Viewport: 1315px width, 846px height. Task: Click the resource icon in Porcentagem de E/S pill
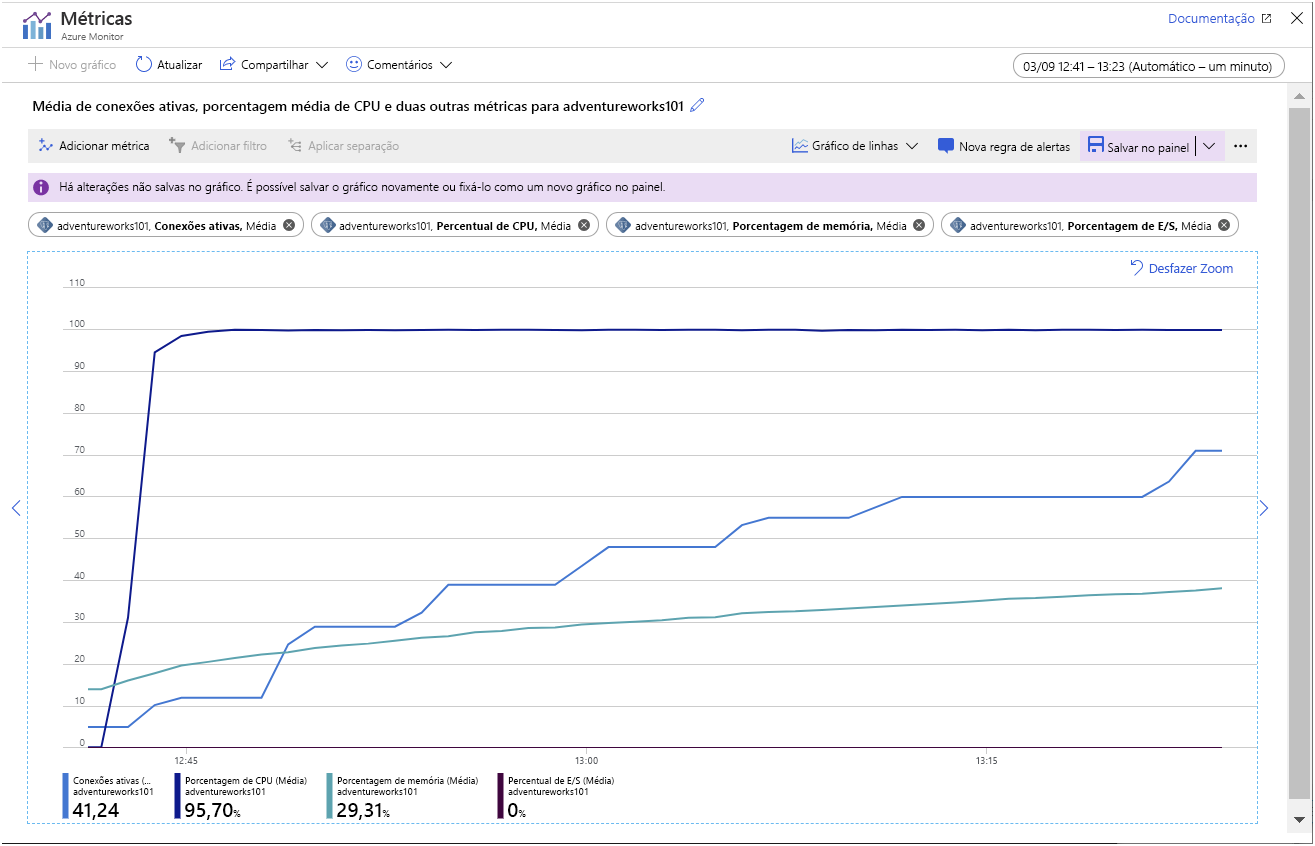pos(958,225)
